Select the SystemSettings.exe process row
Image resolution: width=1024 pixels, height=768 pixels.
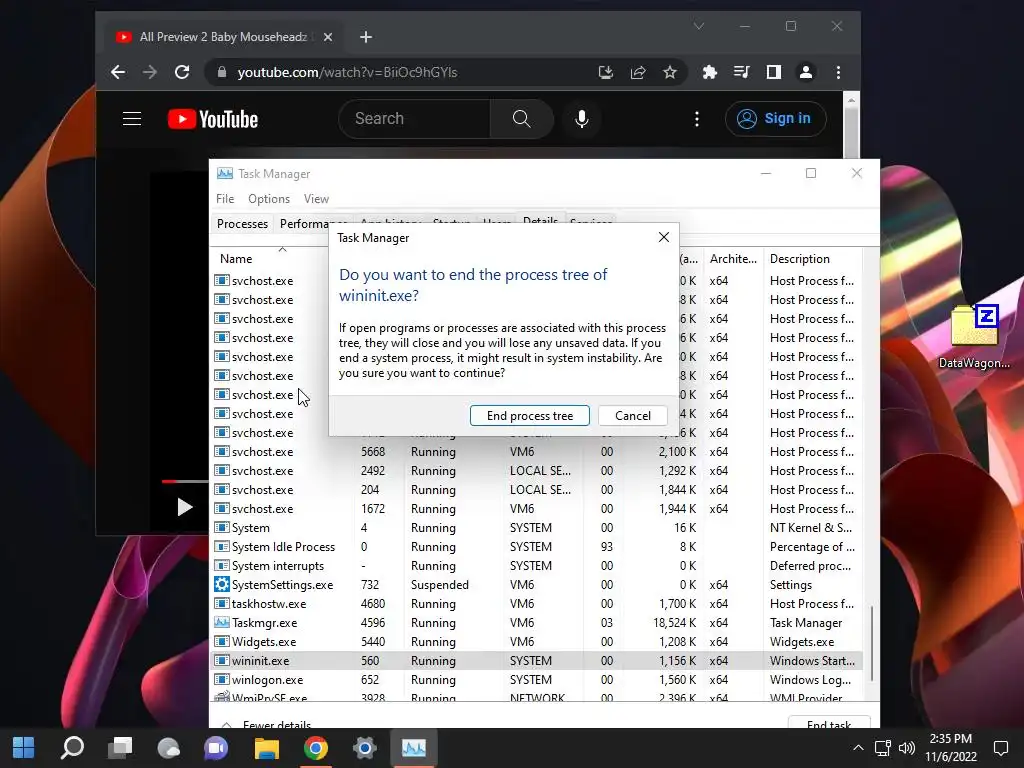(x=536, y=584)
